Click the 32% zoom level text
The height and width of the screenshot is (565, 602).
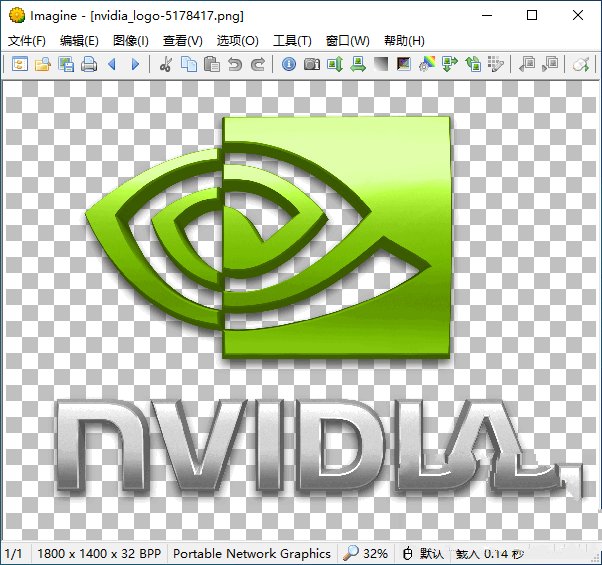click(x=375, y=553)
